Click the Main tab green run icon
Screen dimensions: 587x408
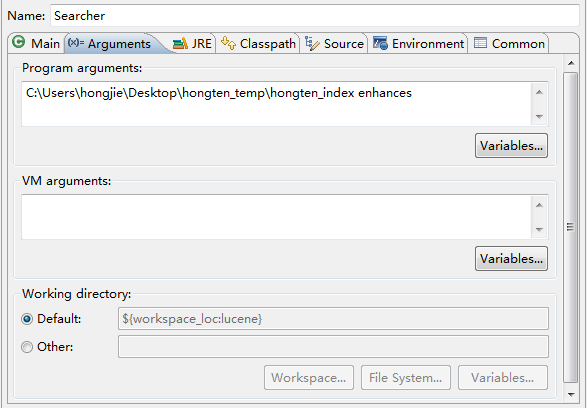[x=18, y=42]
